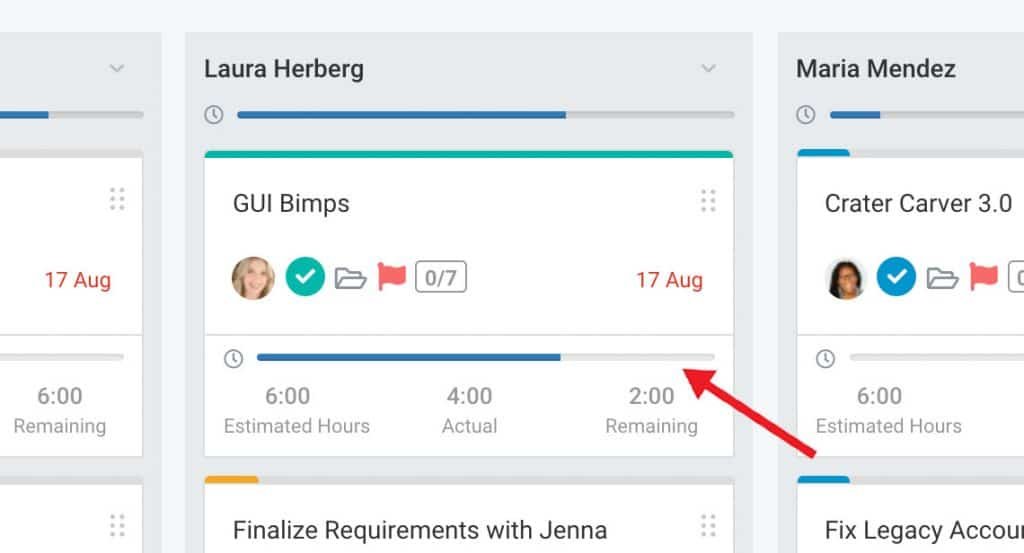
Task: Click the clock icon inside GUI Bimps hours bar
Action: 233,358
